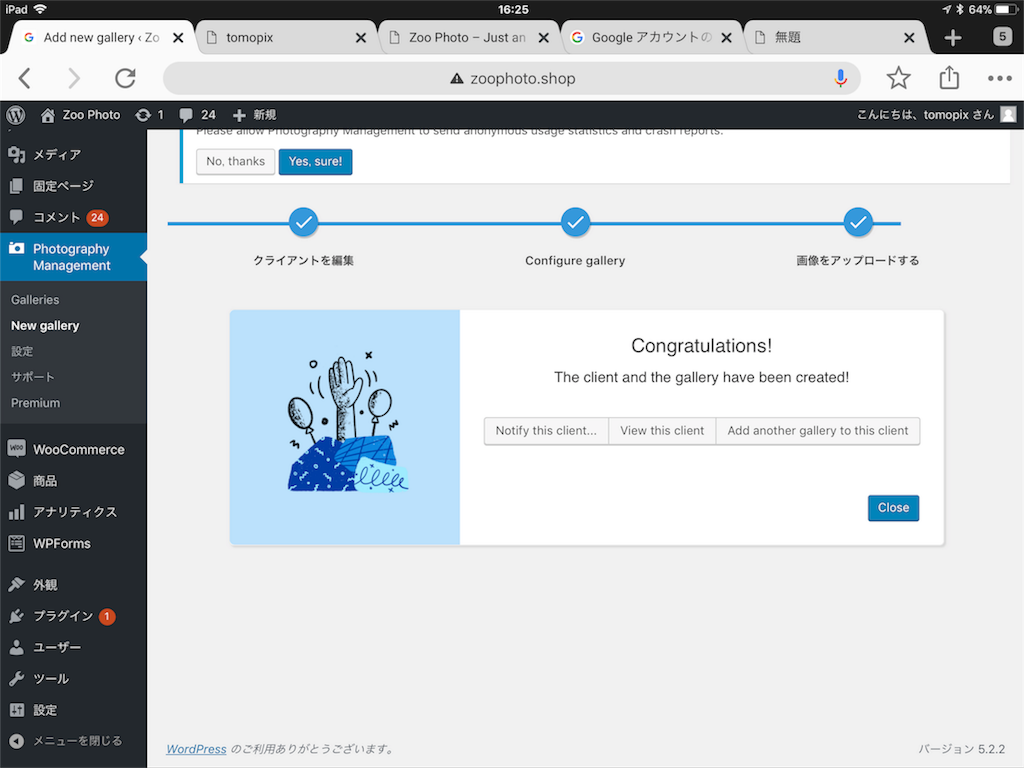Click the Configure gallery step checkmark

tap(575, 223)
